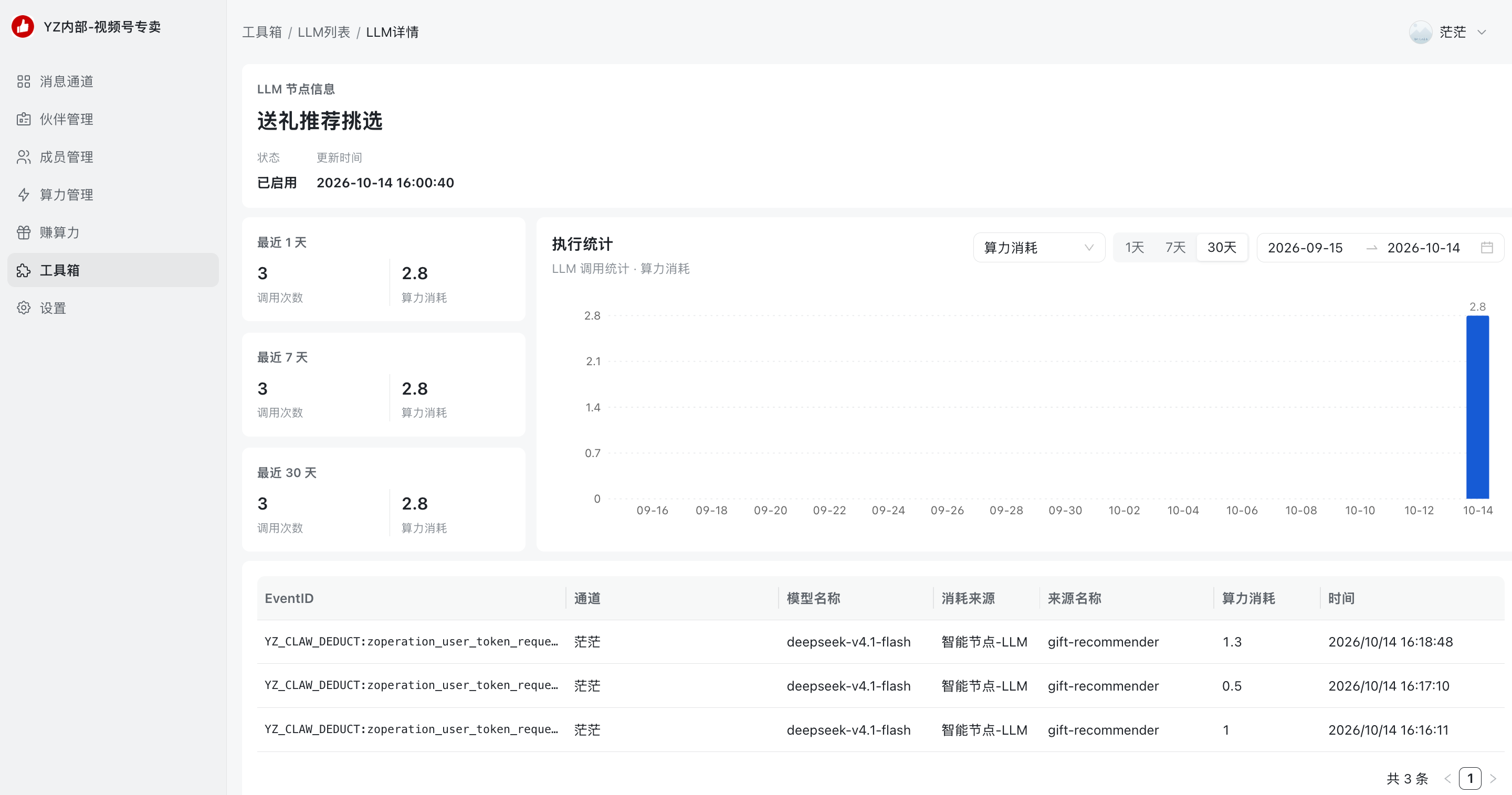The image size is (1512, 795).
Task: Select the 7天 range option
Action: (x=1175, y=248)
